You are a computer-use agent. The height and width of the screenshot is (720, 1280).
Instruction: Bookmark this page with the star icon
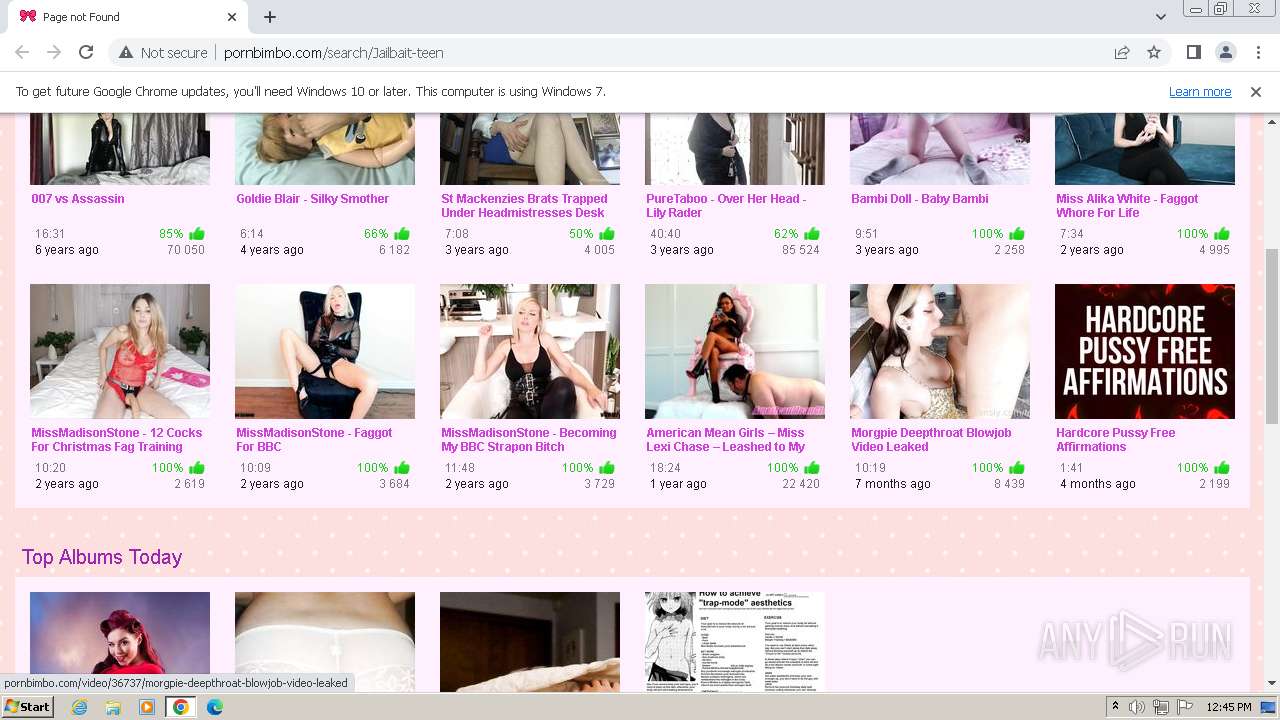[1154, 52]
